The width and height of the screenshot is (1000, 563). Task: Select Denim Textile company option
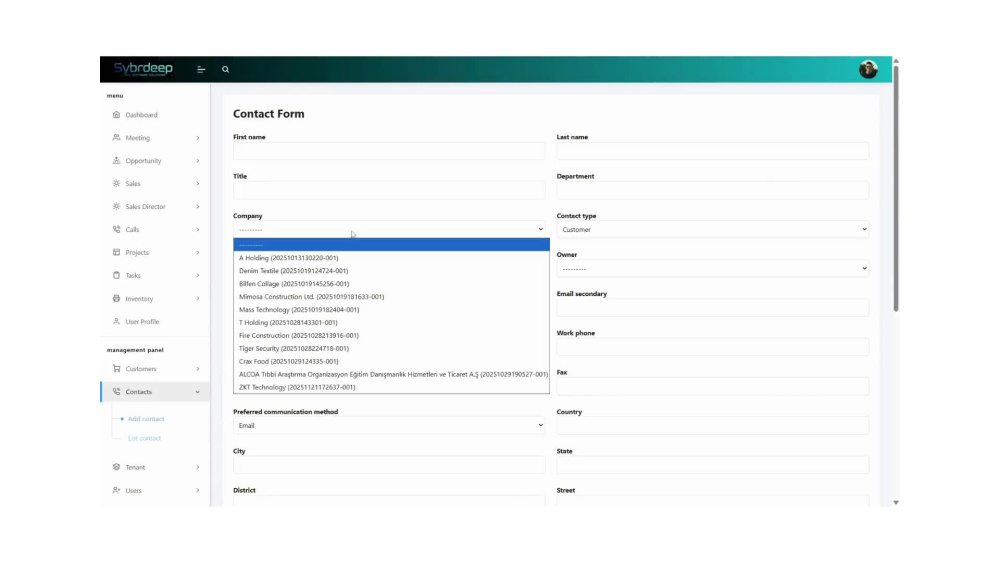coord(391,271)
